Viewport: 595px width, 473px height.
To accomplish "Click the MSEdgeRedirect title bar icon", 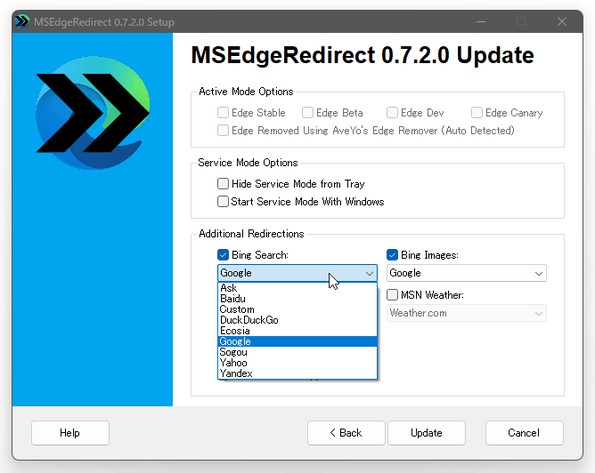I will (x=22, y=22).
